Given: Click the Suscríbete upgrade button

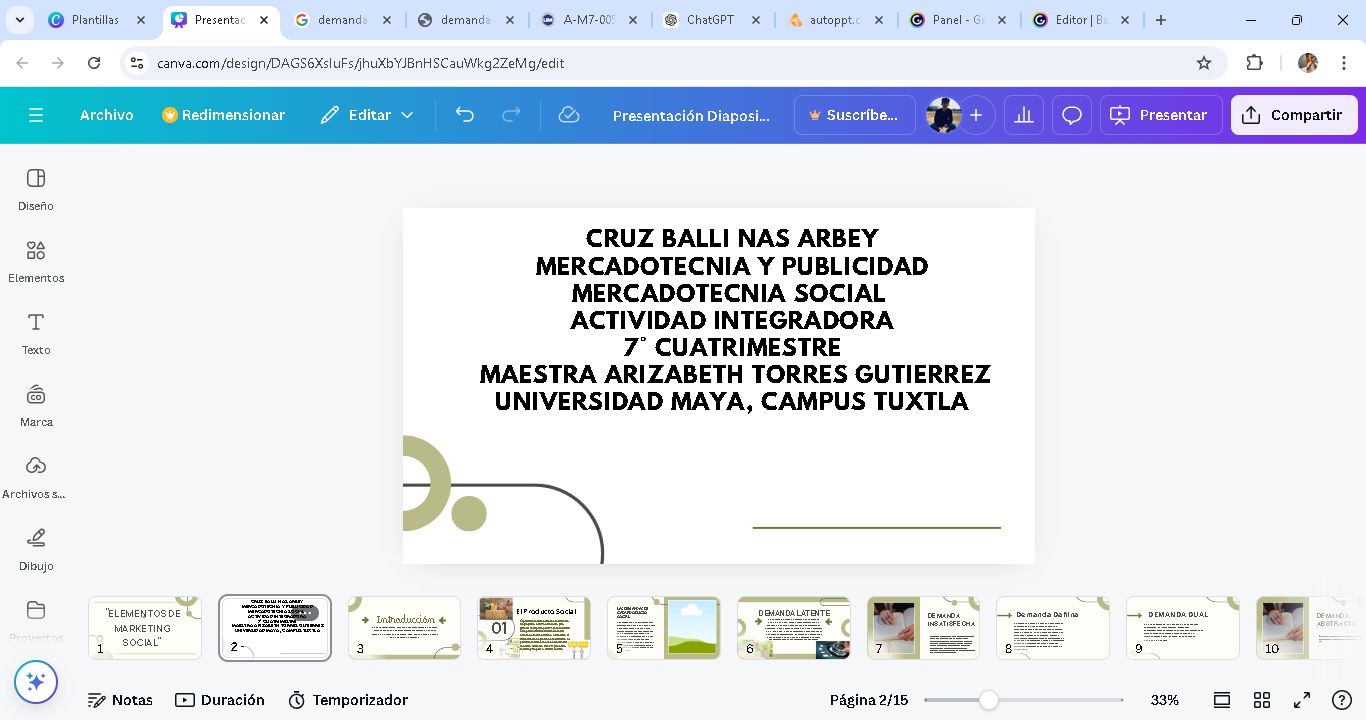Looking at the screenshot, I should 855,115.
